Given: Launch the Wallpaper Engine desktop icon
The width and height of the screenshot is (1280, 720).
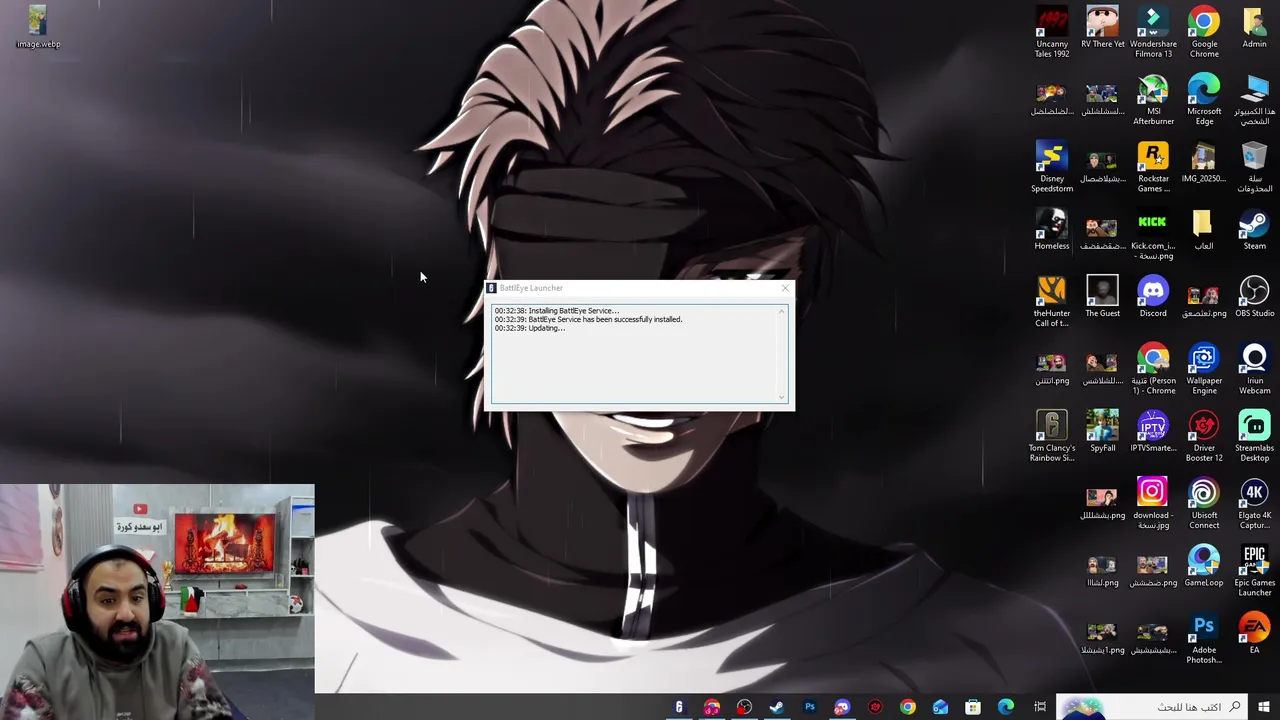Looking at the screenshot, I should pos(1204,368).
